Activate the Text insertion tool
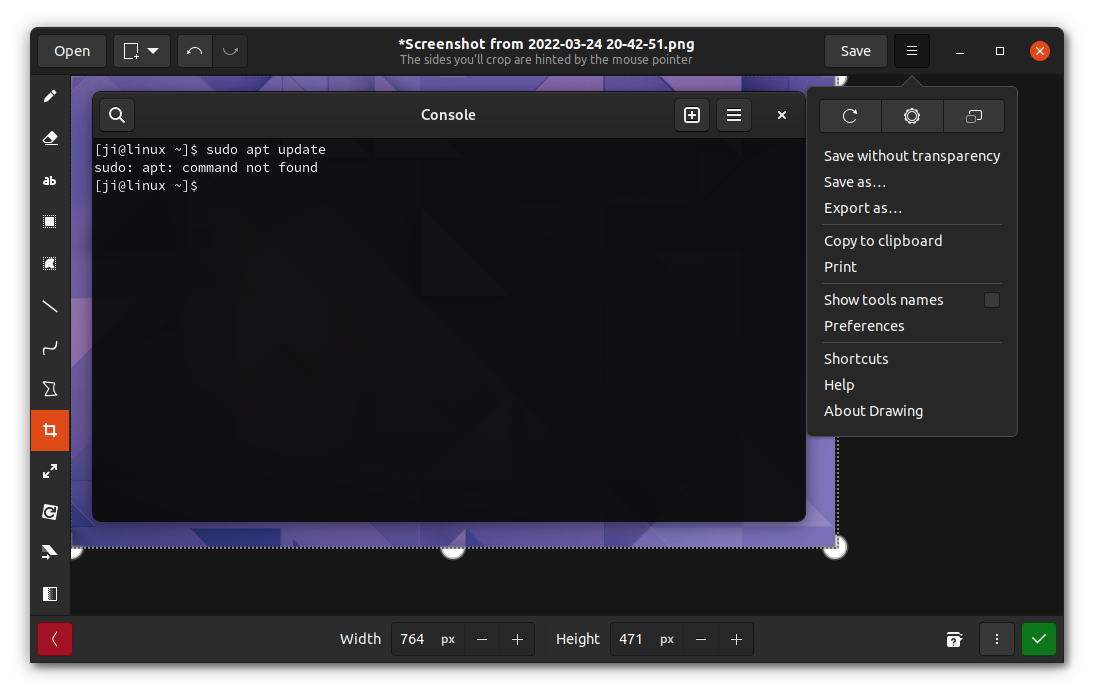 pyautogui.click(x=50, y=181)
